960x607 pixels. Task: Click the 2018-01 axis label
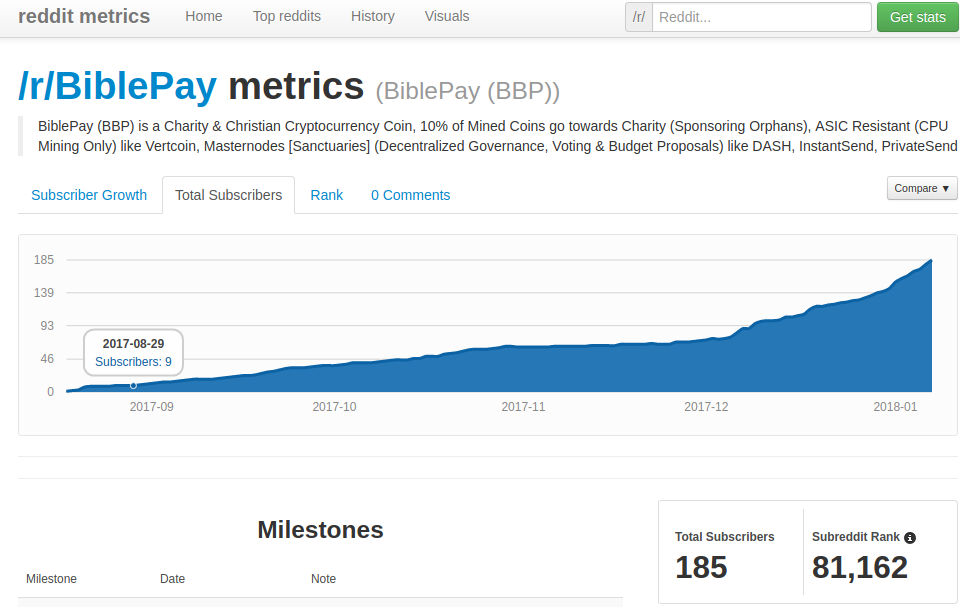(895, 407)
